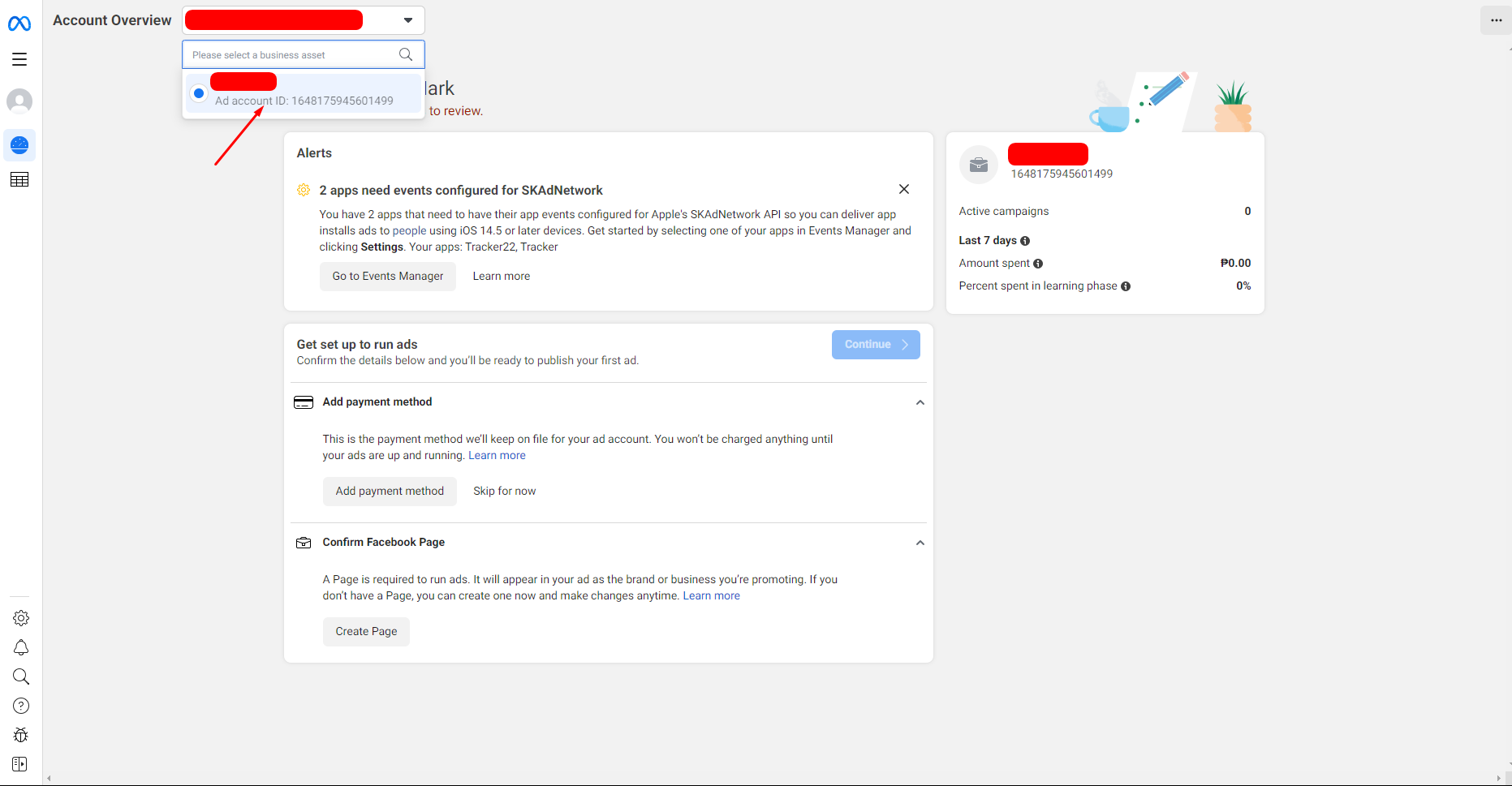Click the Ad account ID 1648175945601499 entry
The height and width of the screenshot is (786, 1512).
304,93
